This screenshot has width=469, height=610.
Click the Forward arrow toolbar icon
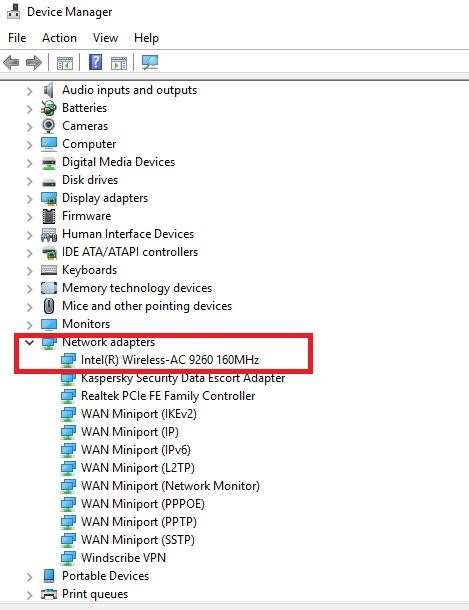[34, 62]
